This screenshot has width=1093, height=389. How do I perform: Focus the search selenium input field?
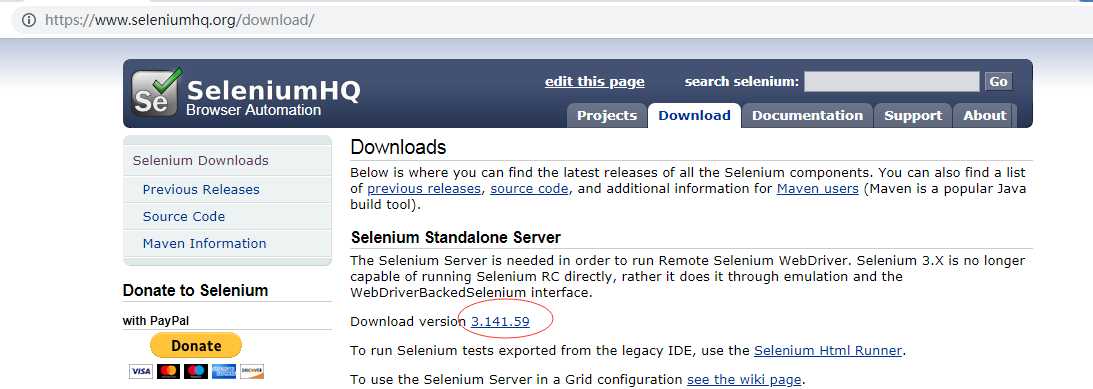(892, 82)
